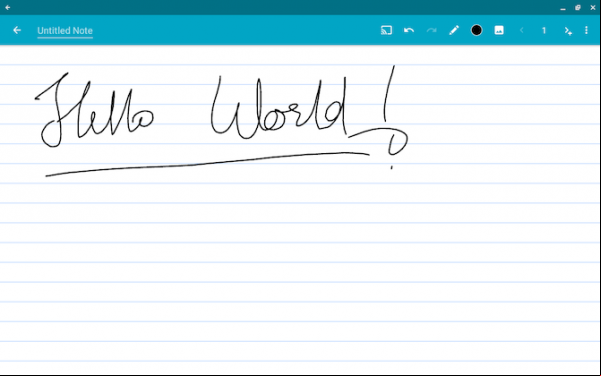Screen dimensions: 601x376
Task: Redo the undone stroke
Action: (432, 30)
